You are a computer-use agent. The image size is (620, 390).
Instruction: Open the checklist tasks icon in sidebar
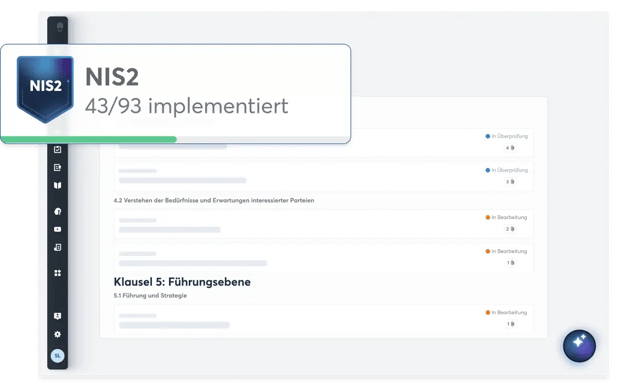pyautogui.click(x=57, y=149)
